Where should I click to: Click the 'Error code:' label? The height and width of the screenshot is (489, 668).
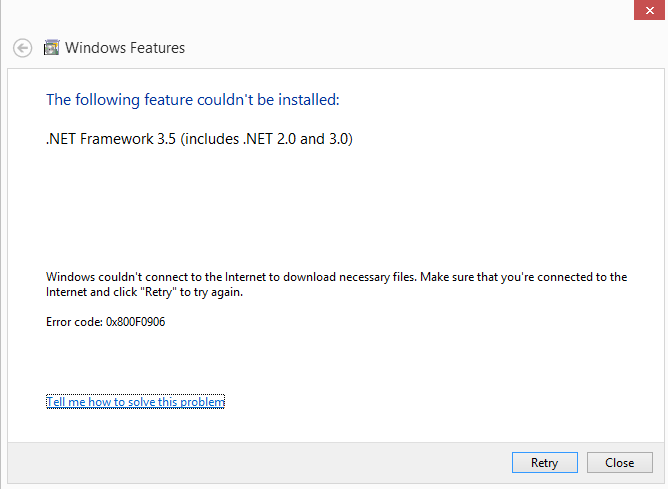pyautogui.click(x=74, y=322)
